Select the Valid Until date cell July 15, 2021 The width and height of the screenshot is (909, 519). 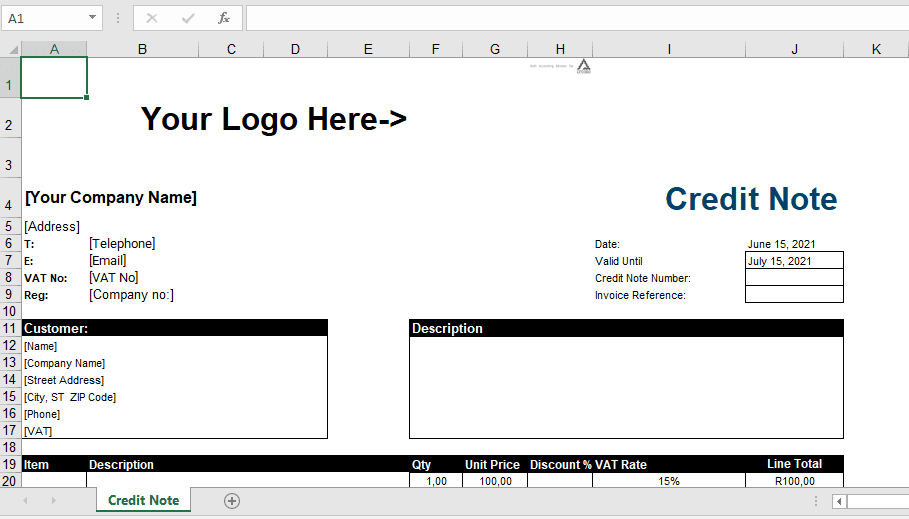[x=794, y=261]
